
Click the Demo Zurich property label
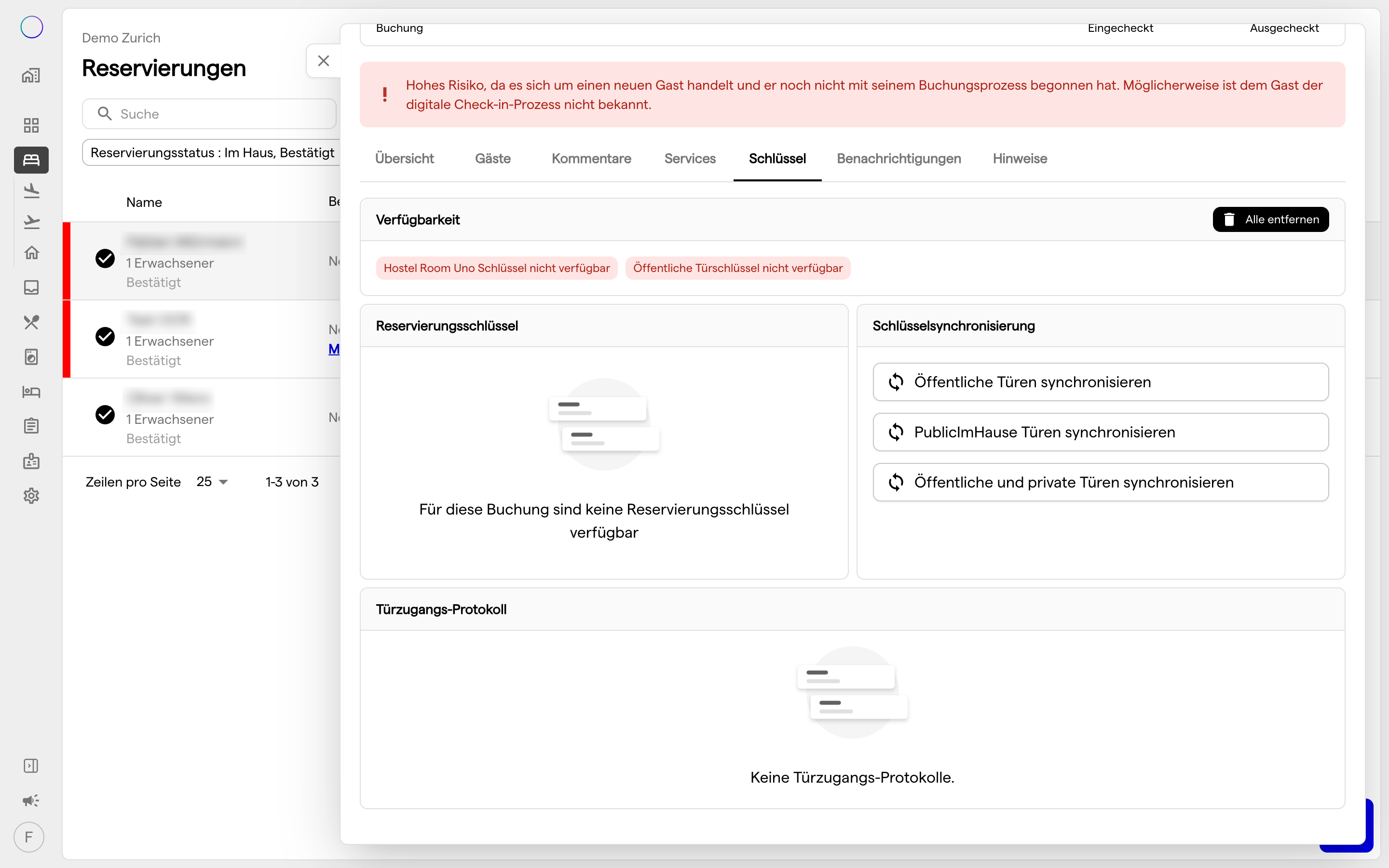click(x=121, y=38)
